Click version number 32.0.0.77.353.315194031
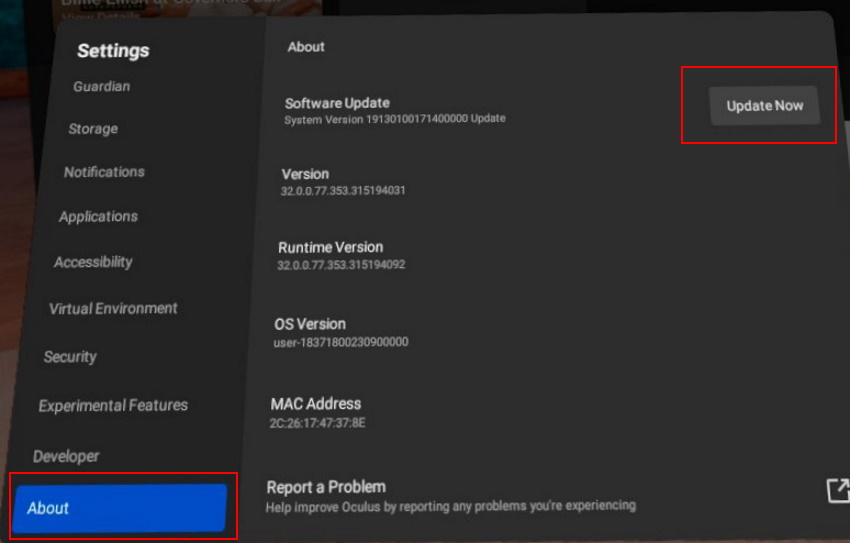The image size is (850, 543). pos(343,191)
